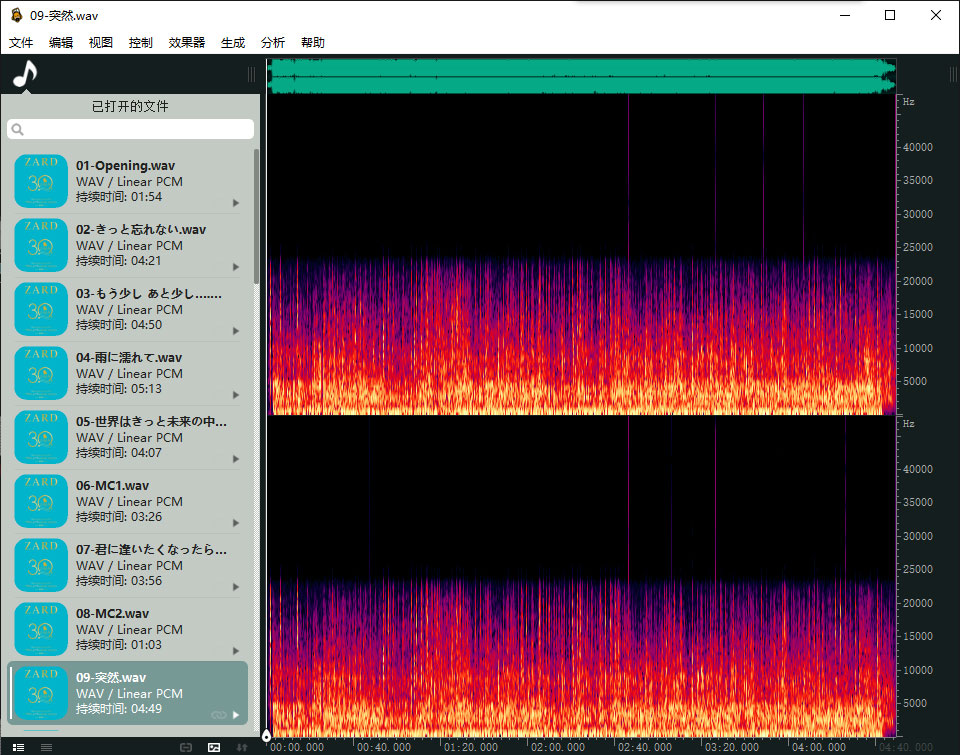
Task: Click the 02:00.000 mark on the timeline
Action: (558, 747)
